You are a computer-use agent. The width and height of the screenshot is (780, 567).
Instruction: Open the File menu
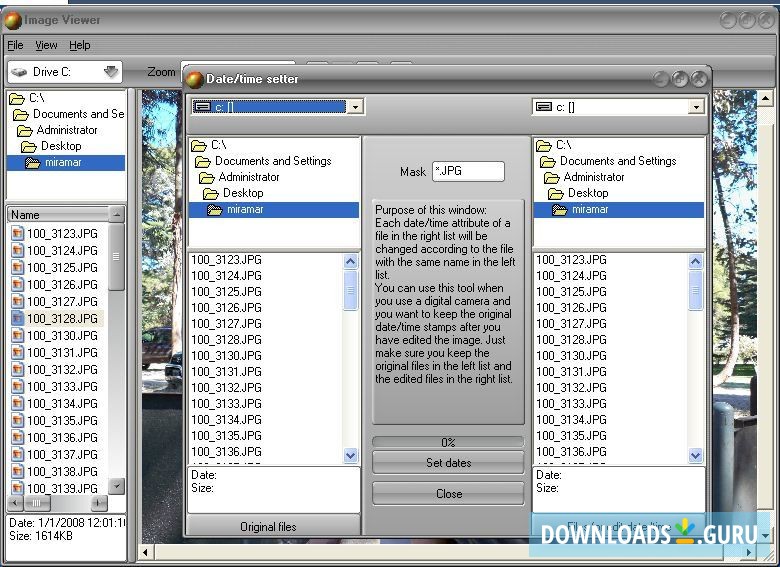click(15, 45)
